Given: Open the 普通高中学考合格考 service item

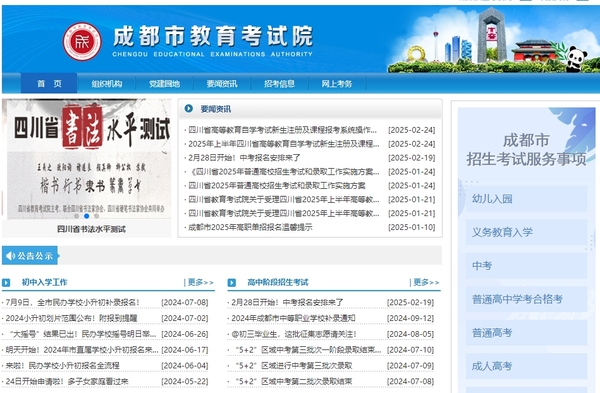Looking at the screenshot, I should [526, 299].
